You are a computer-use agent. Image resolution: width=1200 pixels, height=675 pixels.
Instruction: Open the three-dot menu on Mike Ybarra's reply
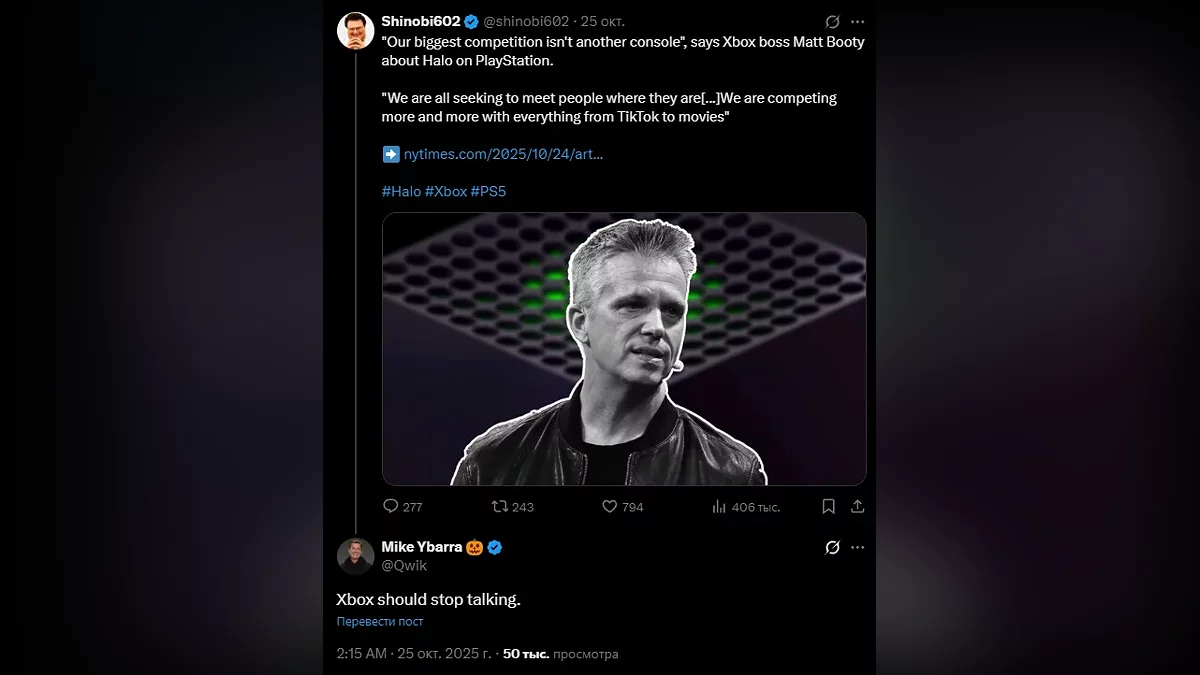pyautogui.click(x=857, y=547)
